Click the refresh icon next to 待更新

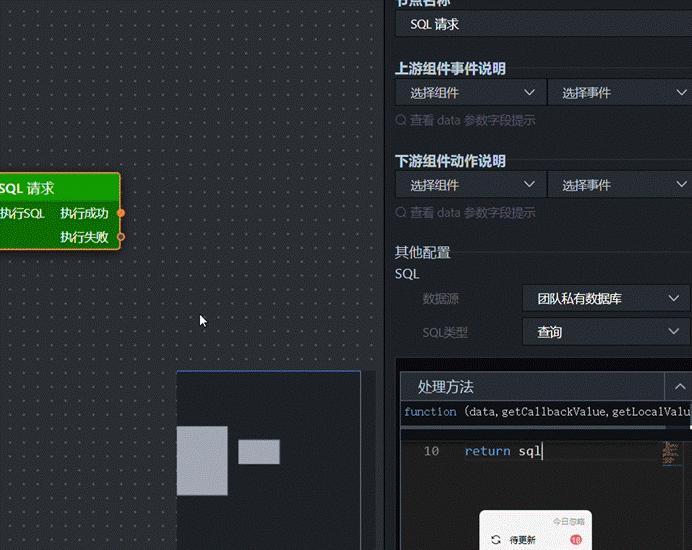[x=496, y=540]
